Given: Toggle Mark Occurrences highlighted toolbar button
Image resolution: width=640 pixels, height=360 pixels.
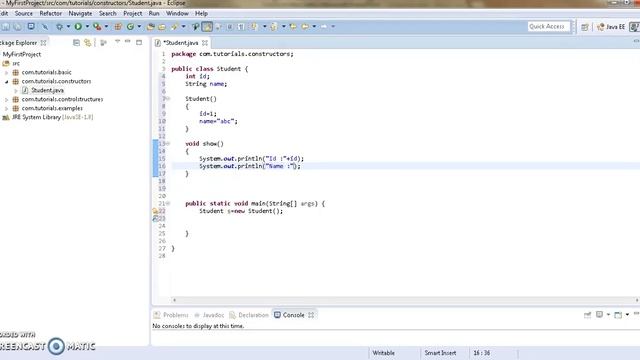Looking at the screenshot, I should 207,27.
